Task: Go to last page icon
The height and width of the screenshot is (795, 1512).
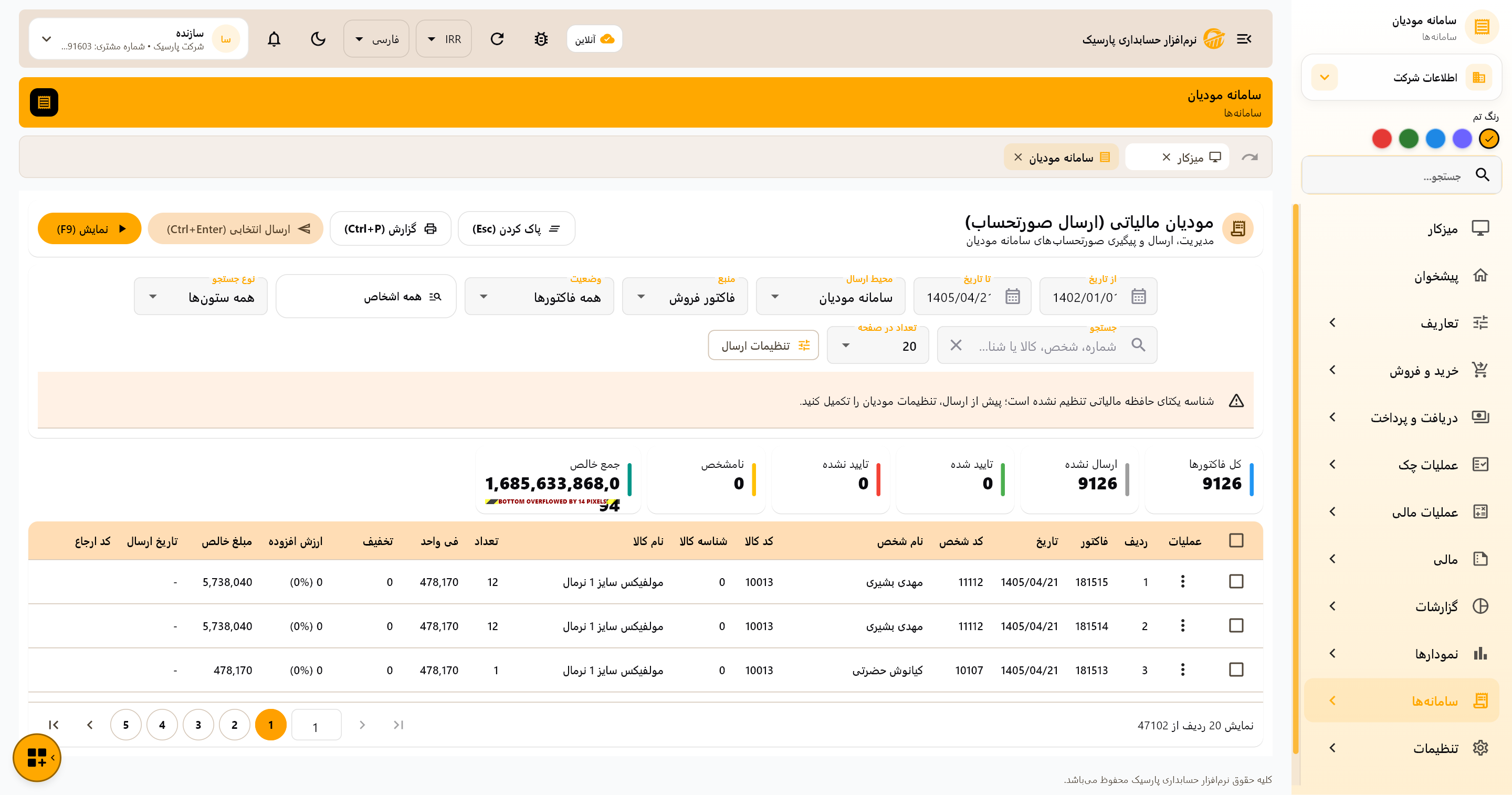Action: (54, 725)
